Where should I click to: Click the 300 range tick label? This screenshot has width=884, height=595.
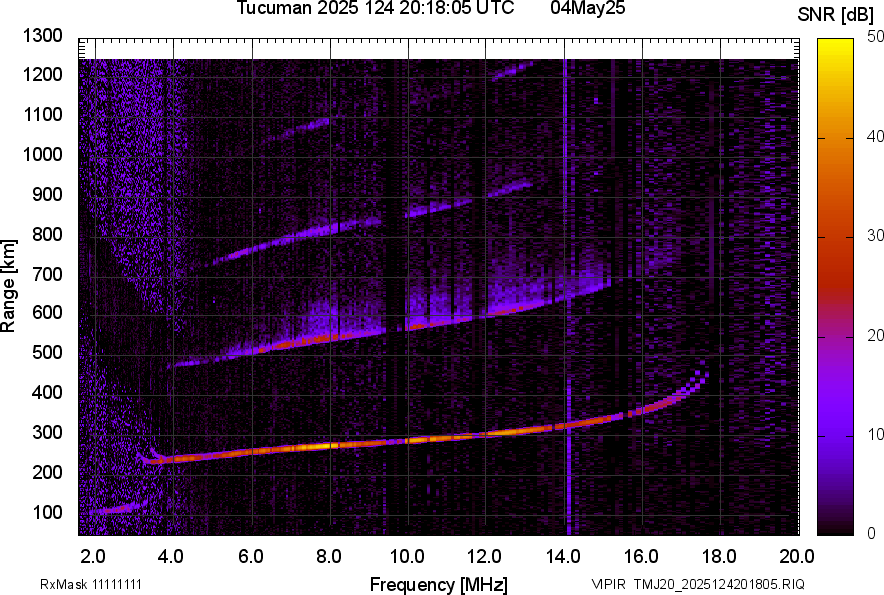47,433
